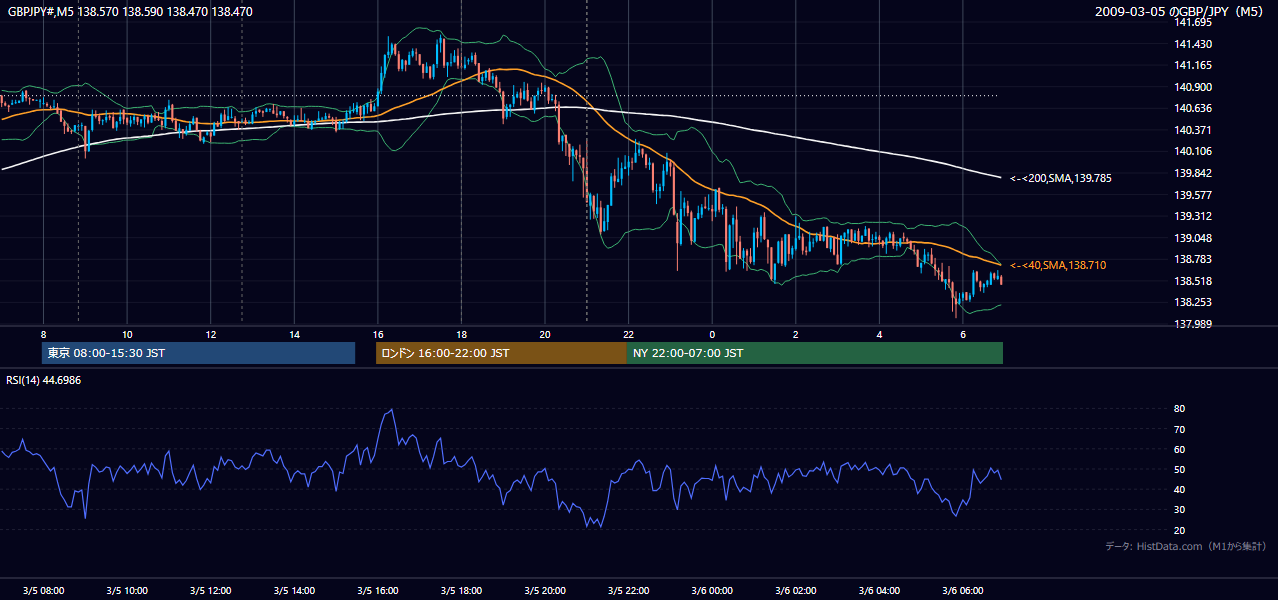
Task: Click the 3/6 00:00 date label
Action: pyautogui.click(x=712, y=591)
